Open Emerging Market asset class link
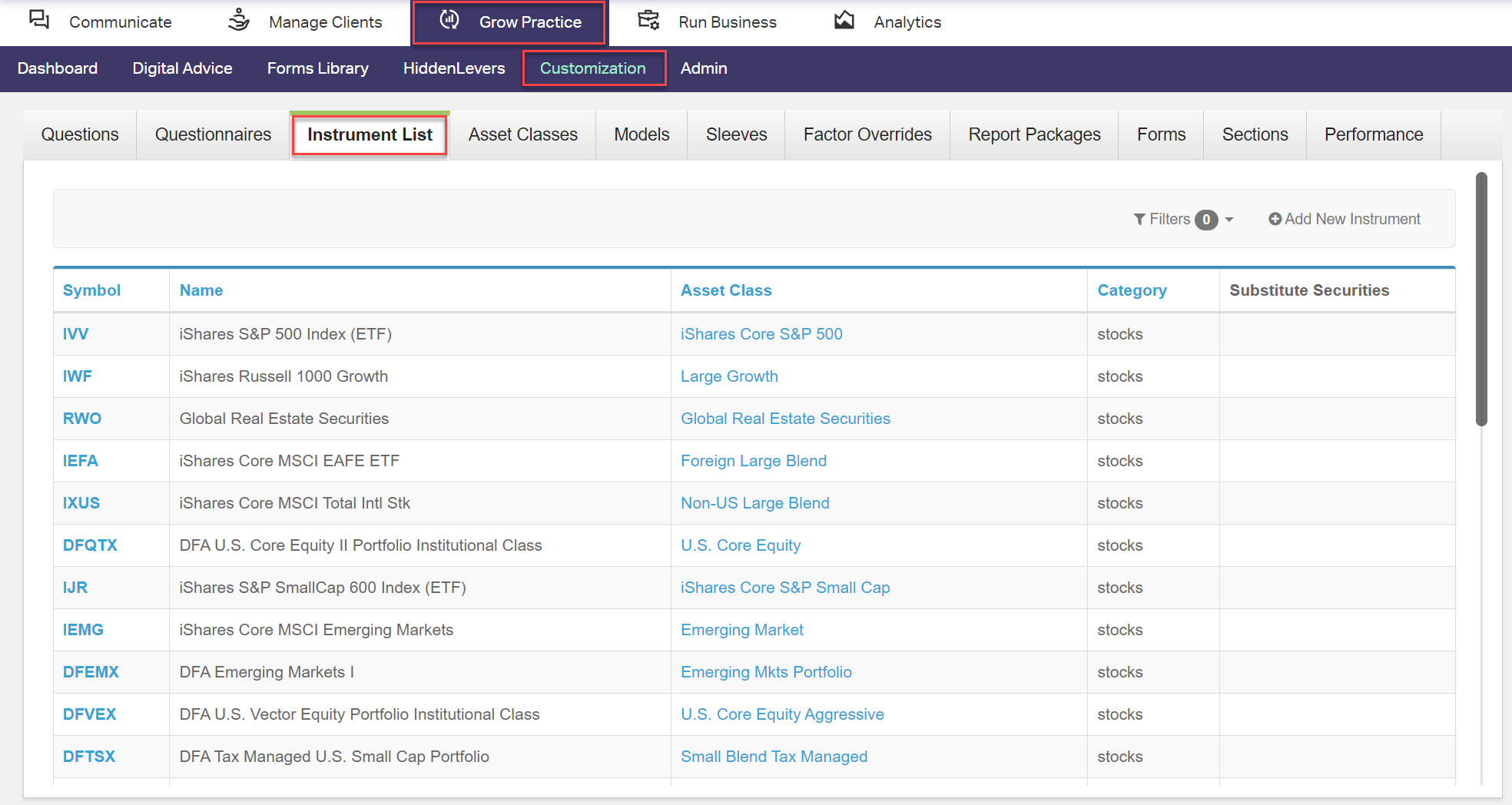This screenshot has width=1512, height=805. [742, 630]
